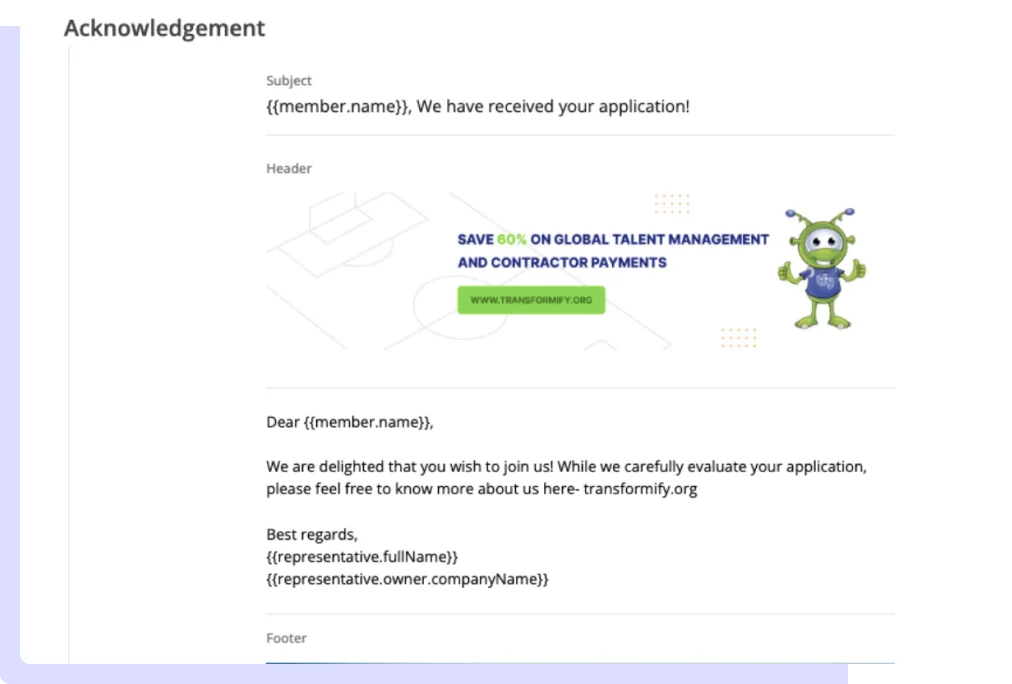
Task: Click the {{representative.owner.companyName}} placeholder
Action: (408, 578)
